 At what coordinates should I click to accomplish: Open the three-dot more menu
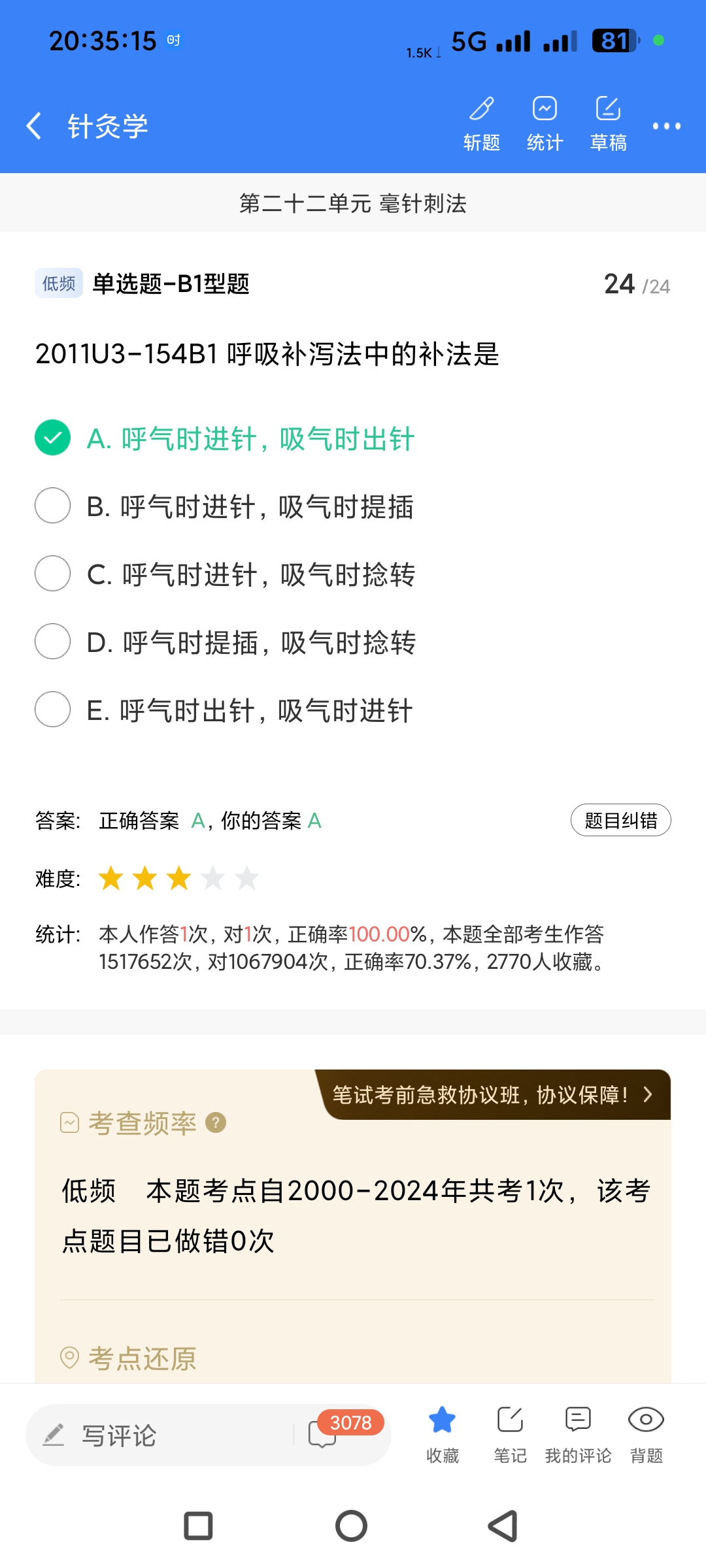pyautogui.click(x=666, y=126)
